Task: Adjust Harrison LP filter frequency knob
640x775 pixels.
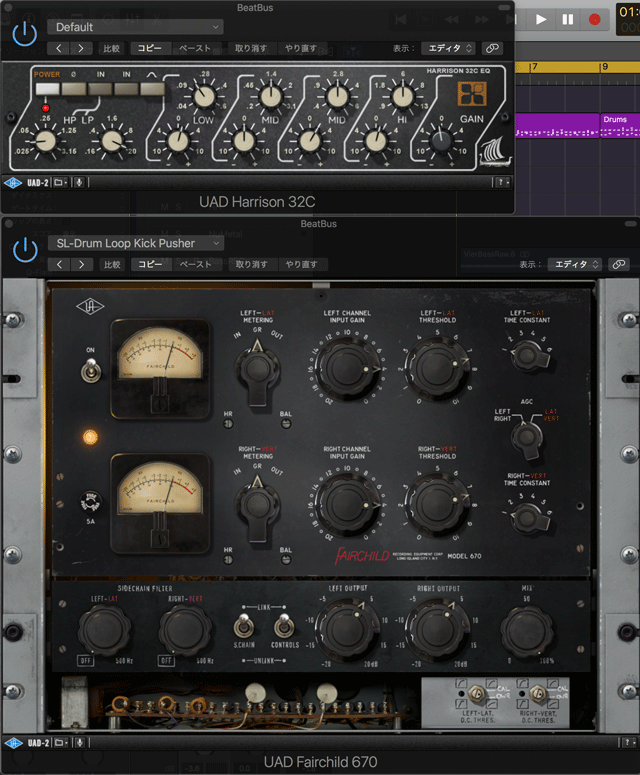Action: (x=112, y=141)
